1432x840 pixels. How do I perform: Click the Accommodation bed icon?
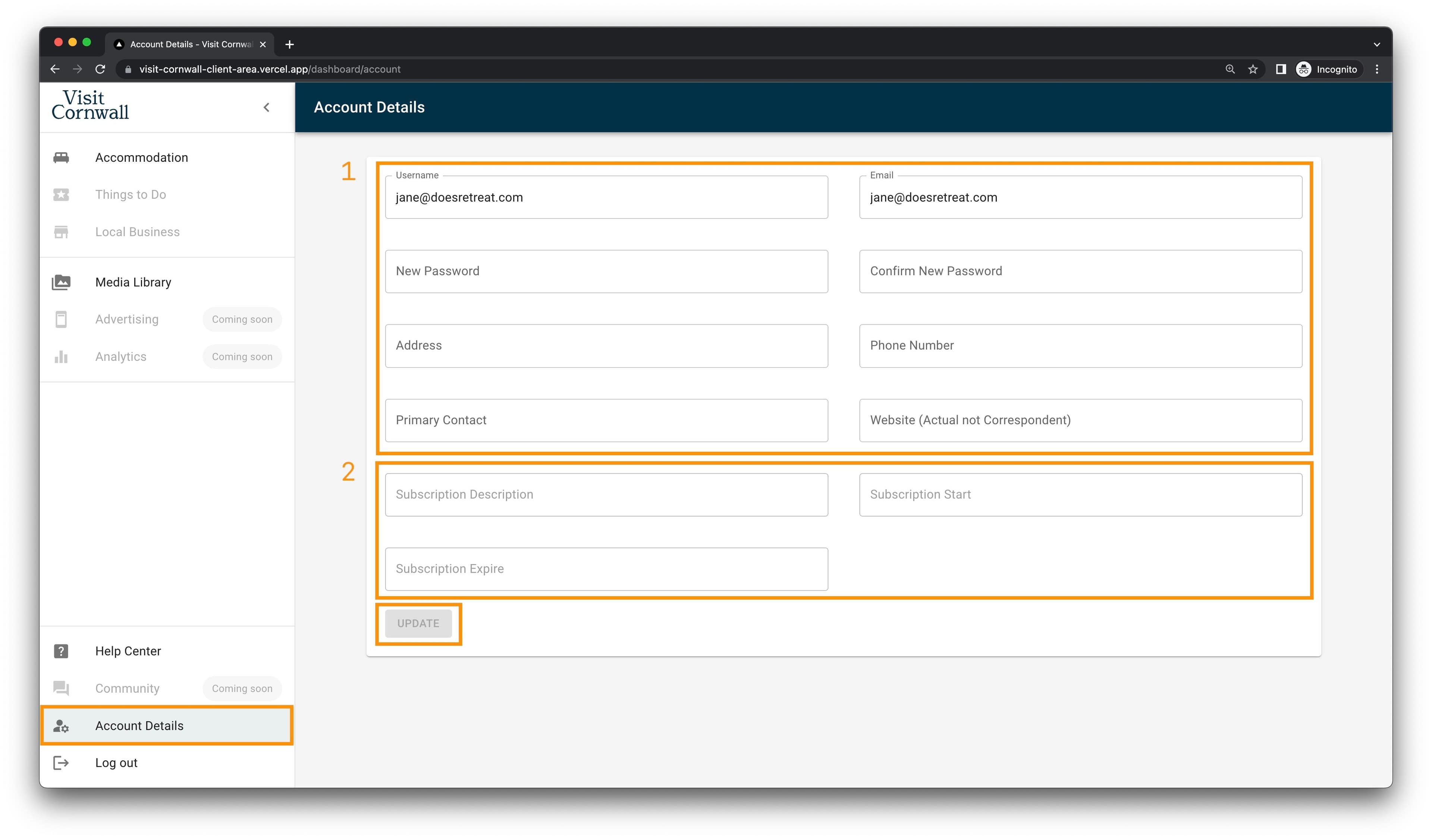click(61, 157)
